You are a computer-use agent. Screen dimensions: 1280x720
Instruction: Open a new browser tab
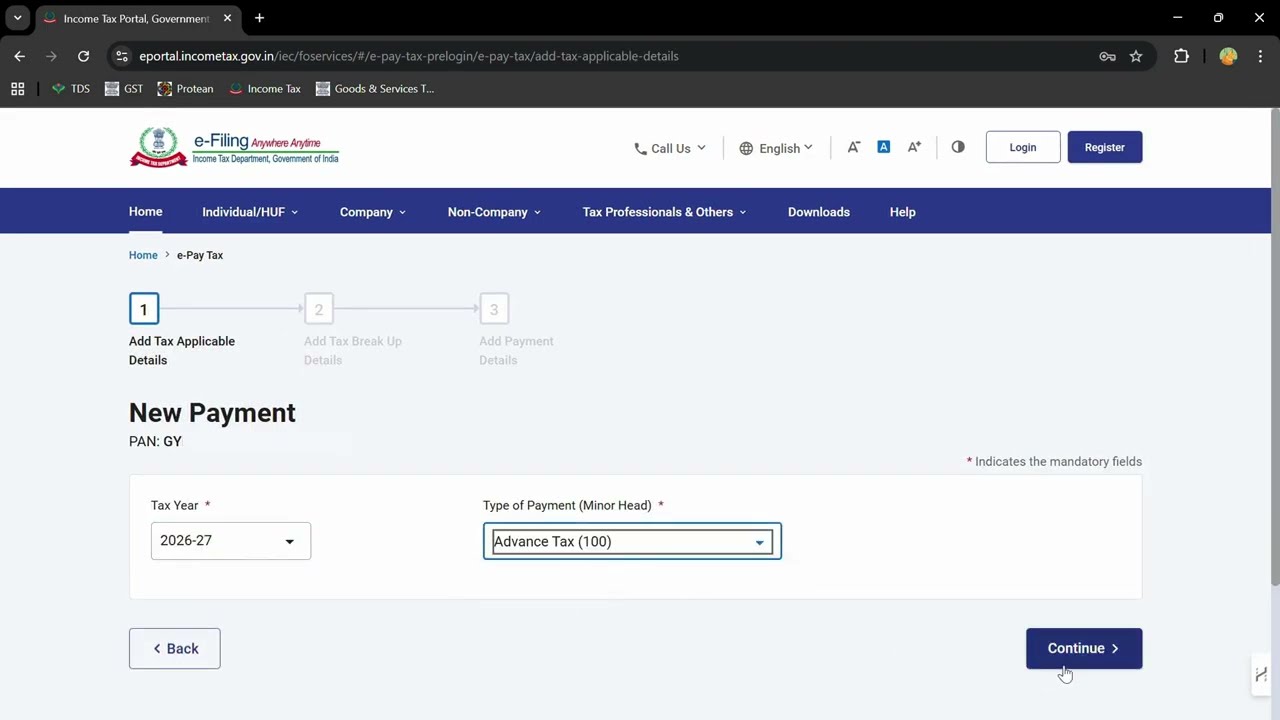(259, 18)
